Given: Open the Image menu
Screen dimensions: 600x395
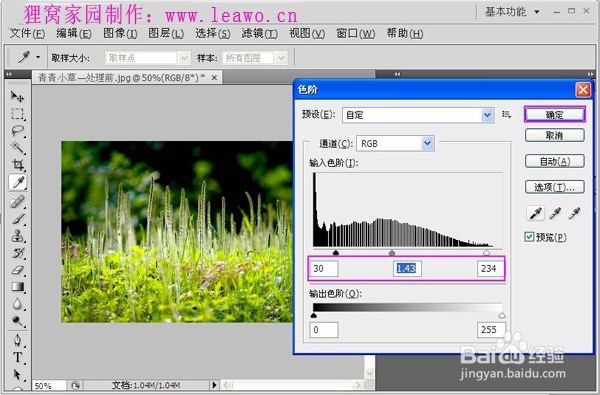Looking at the screenshot, I should [120, 34].
